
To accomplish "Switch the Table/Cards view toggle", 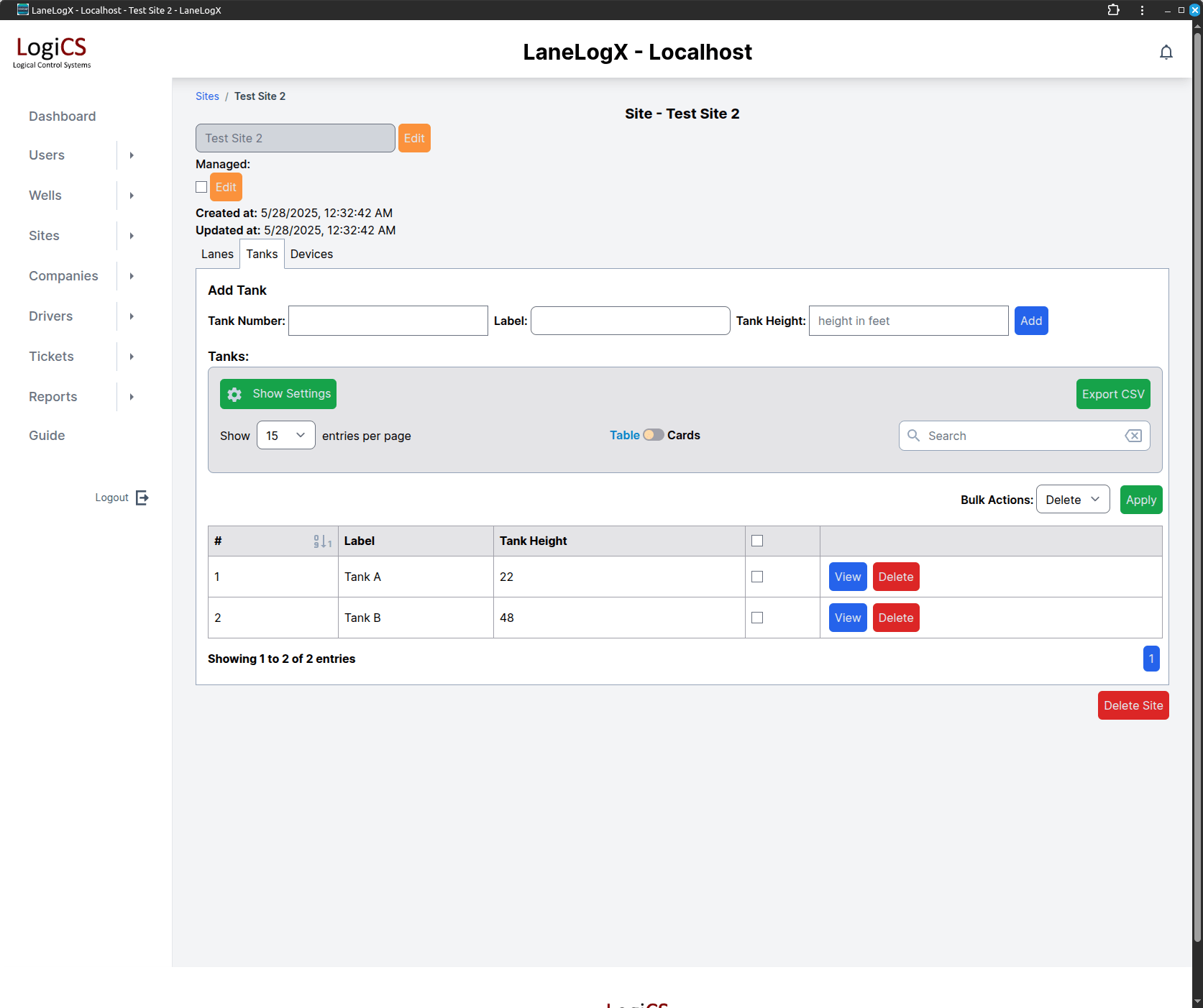I will point(653,435).
